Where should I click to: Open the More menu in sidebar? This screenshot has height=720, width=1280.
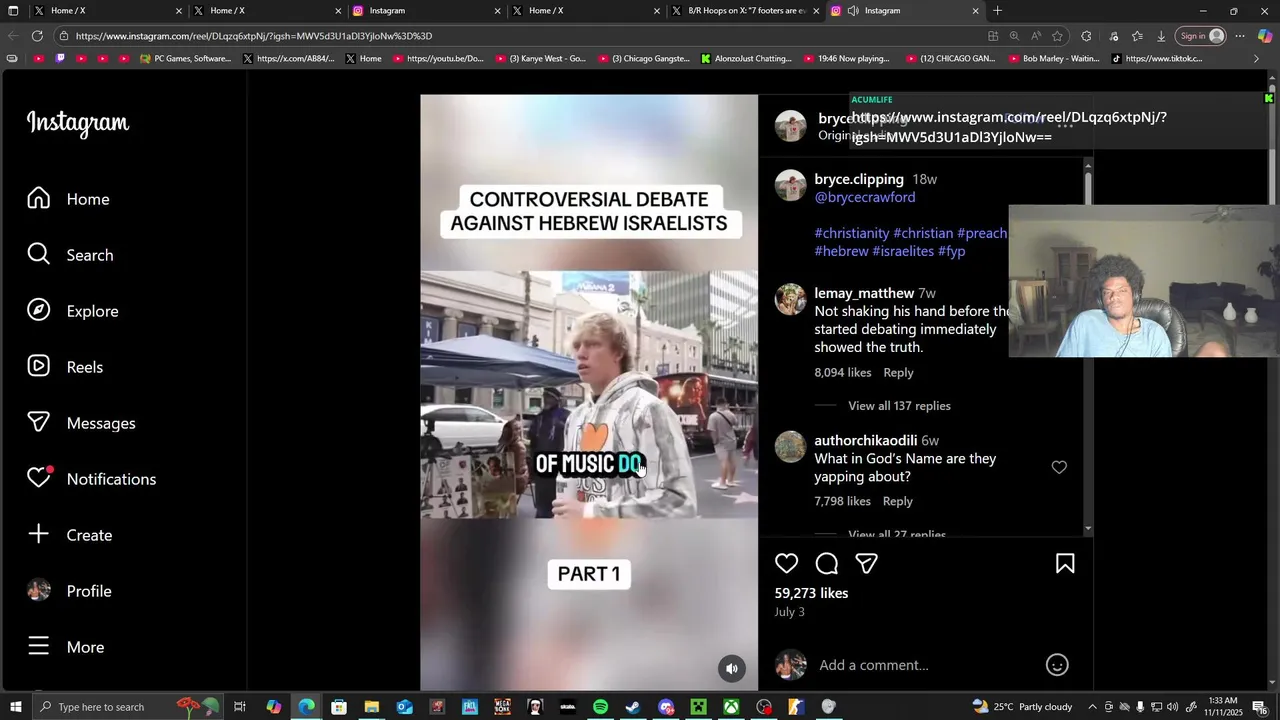click(66, 647)
